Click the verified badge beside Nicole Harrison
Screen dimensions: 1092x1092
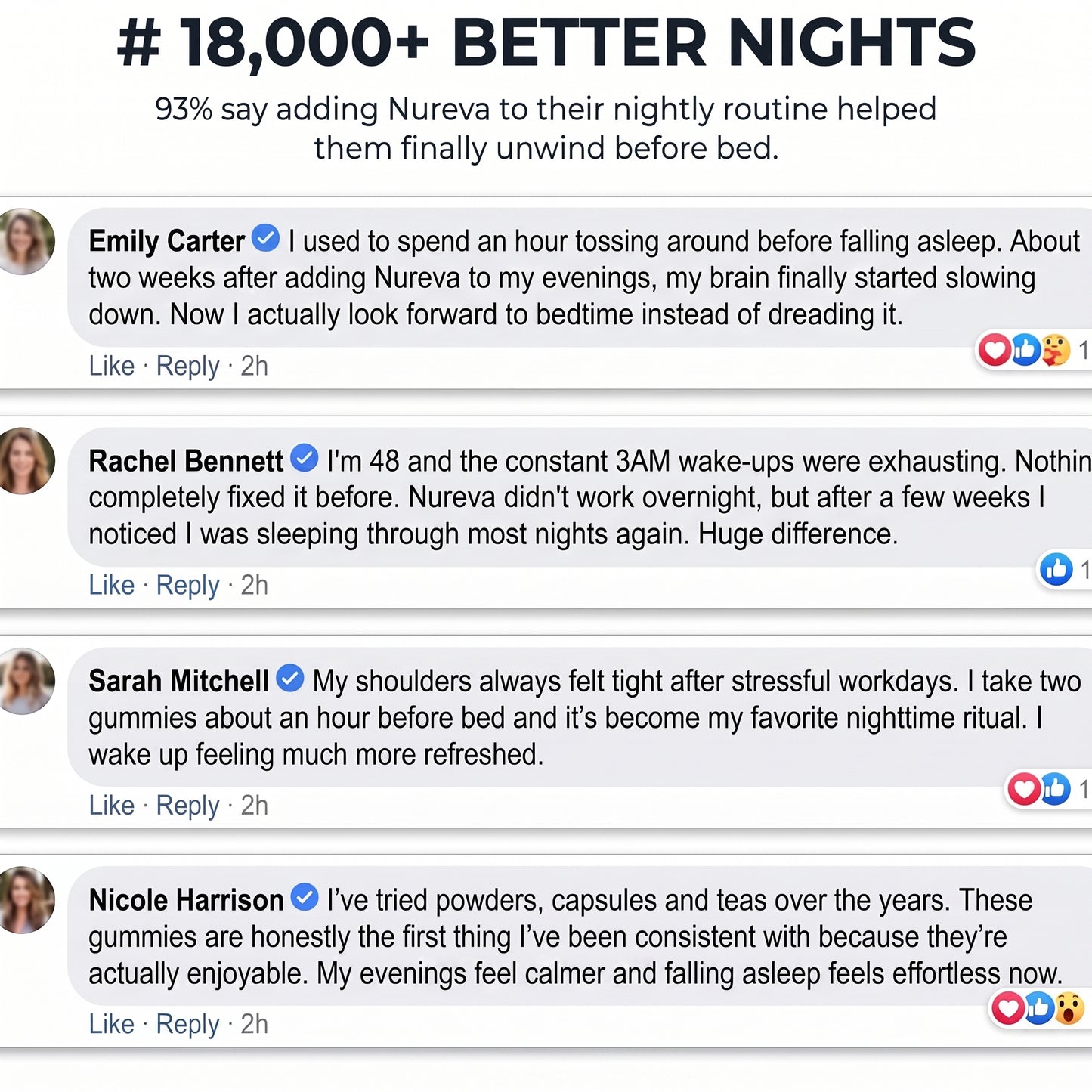pos(305,897)
